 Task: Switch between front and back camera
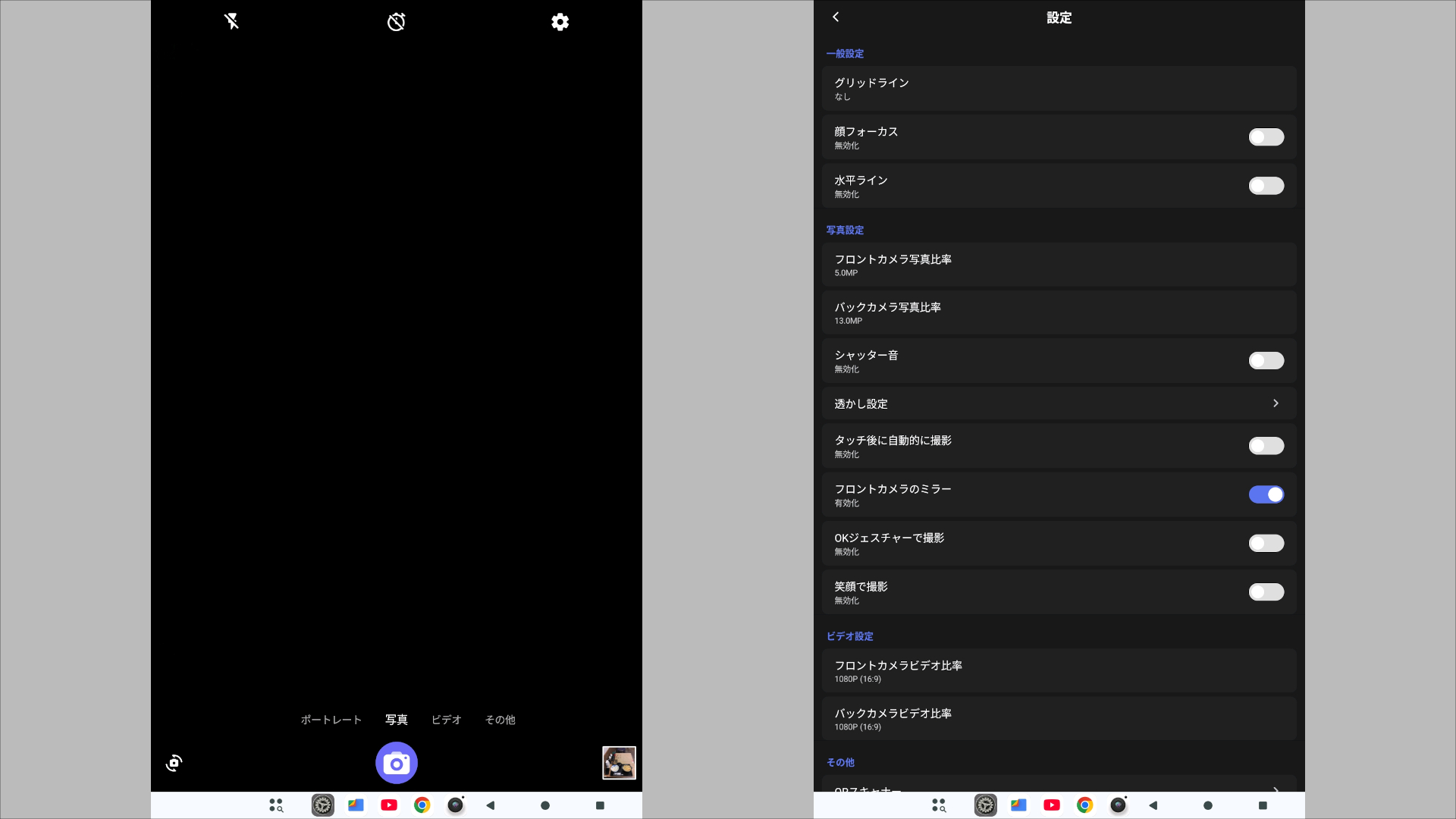(174, 763)
